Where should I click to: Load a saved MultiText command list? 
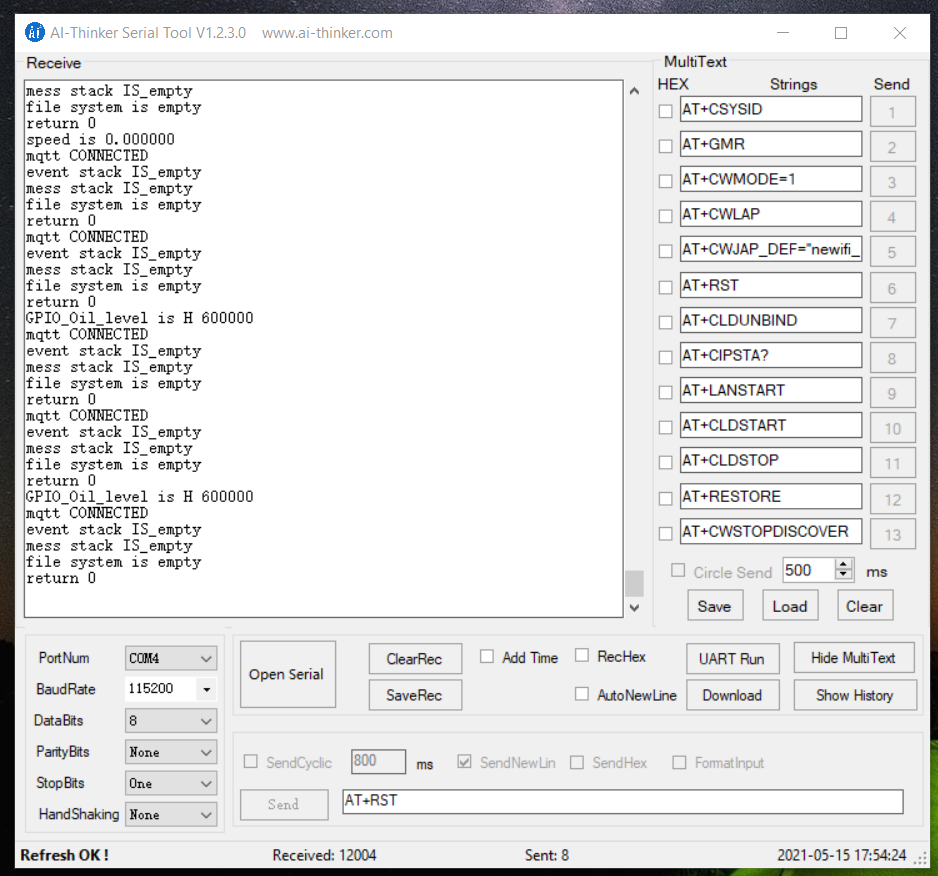point(789,605)
